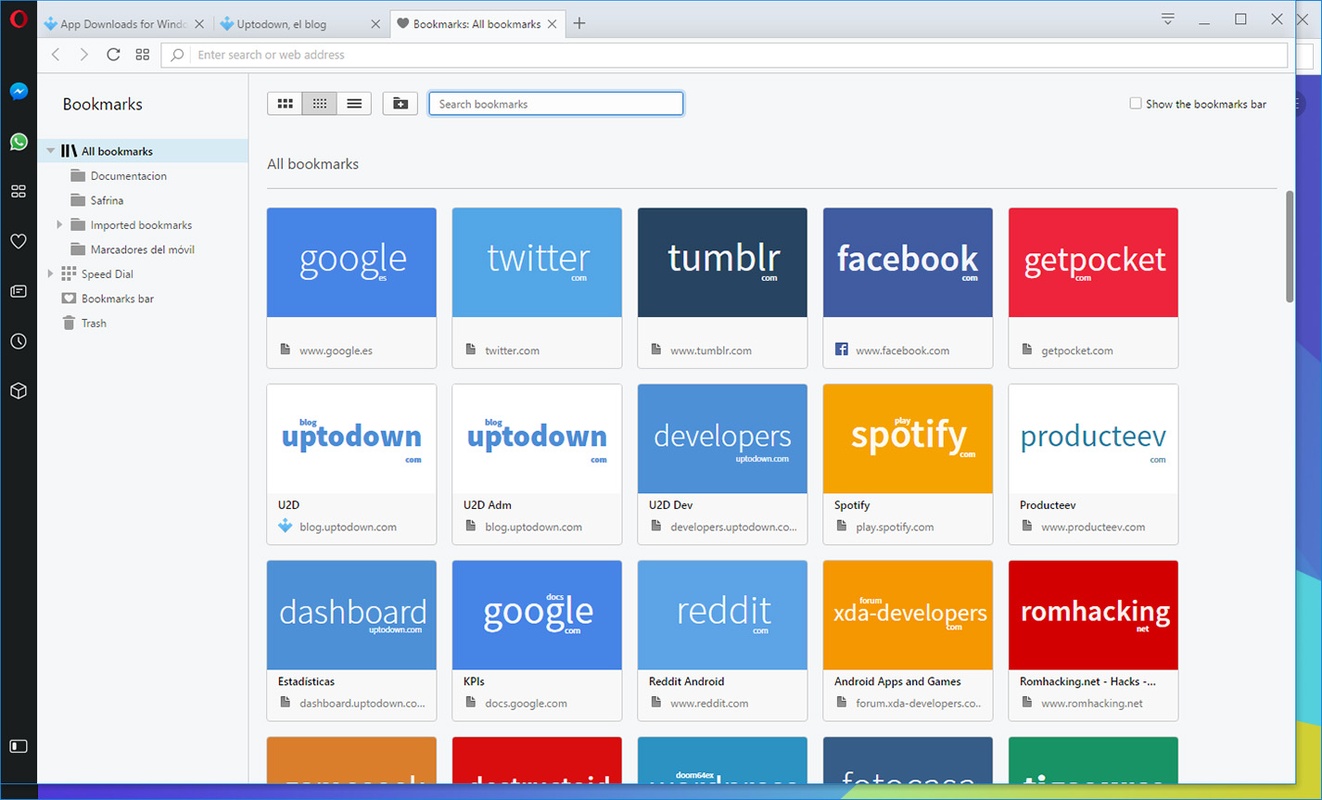The width and height of the screenshot is (1322, 800).
Task: Open WhatsApp from the sidebar
Action: 18,141
